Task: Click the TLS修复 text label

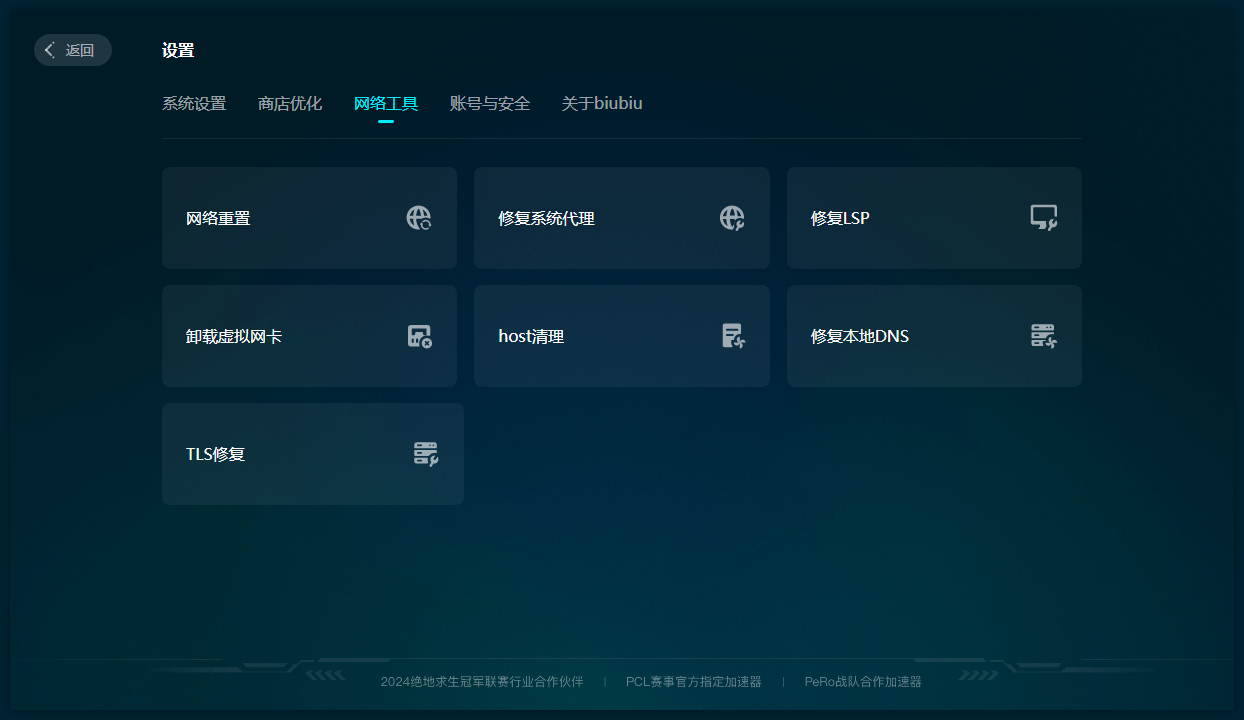Action: click(x=215, y=454)
